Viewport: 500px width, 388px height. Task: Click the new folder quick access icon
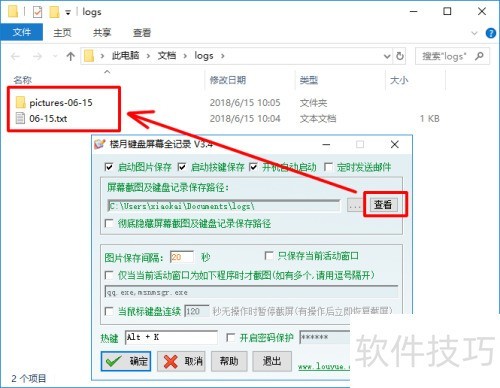54,12
